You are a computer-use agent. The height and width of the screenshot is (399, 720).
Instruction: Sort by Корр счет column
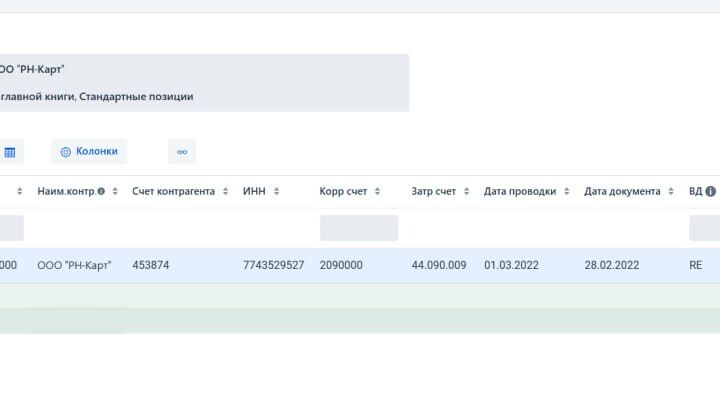(377, 191)
